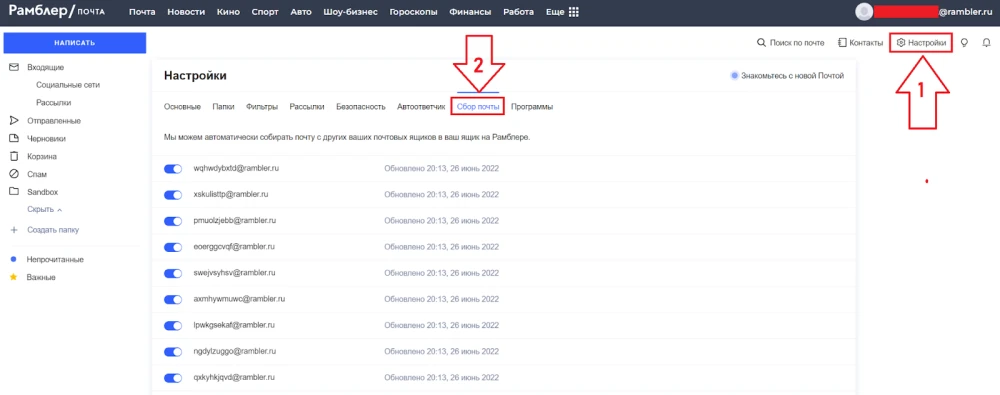Open Социальные сети subfolder
Image resolution: width=1000 pixels, height=395 pixels.
(x=68, y=84)
